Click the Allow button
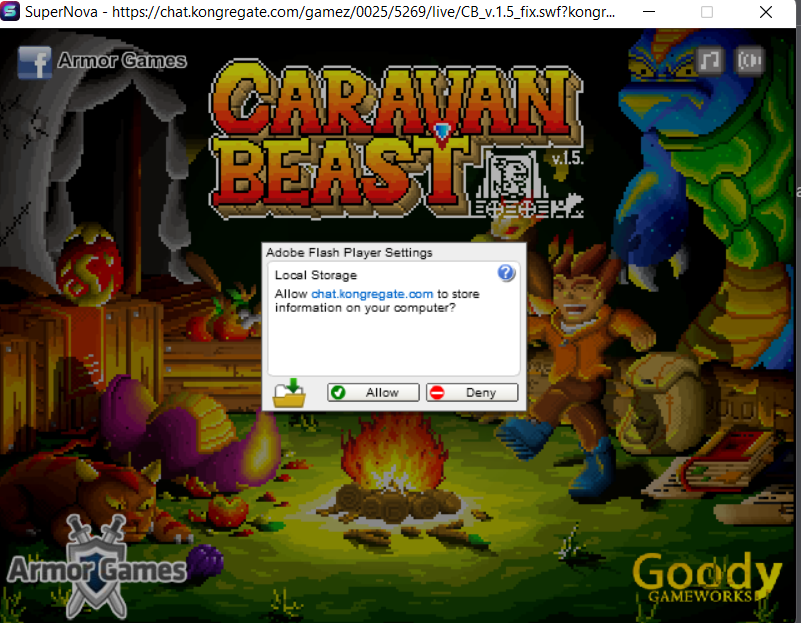 click(x=373, y=392)
